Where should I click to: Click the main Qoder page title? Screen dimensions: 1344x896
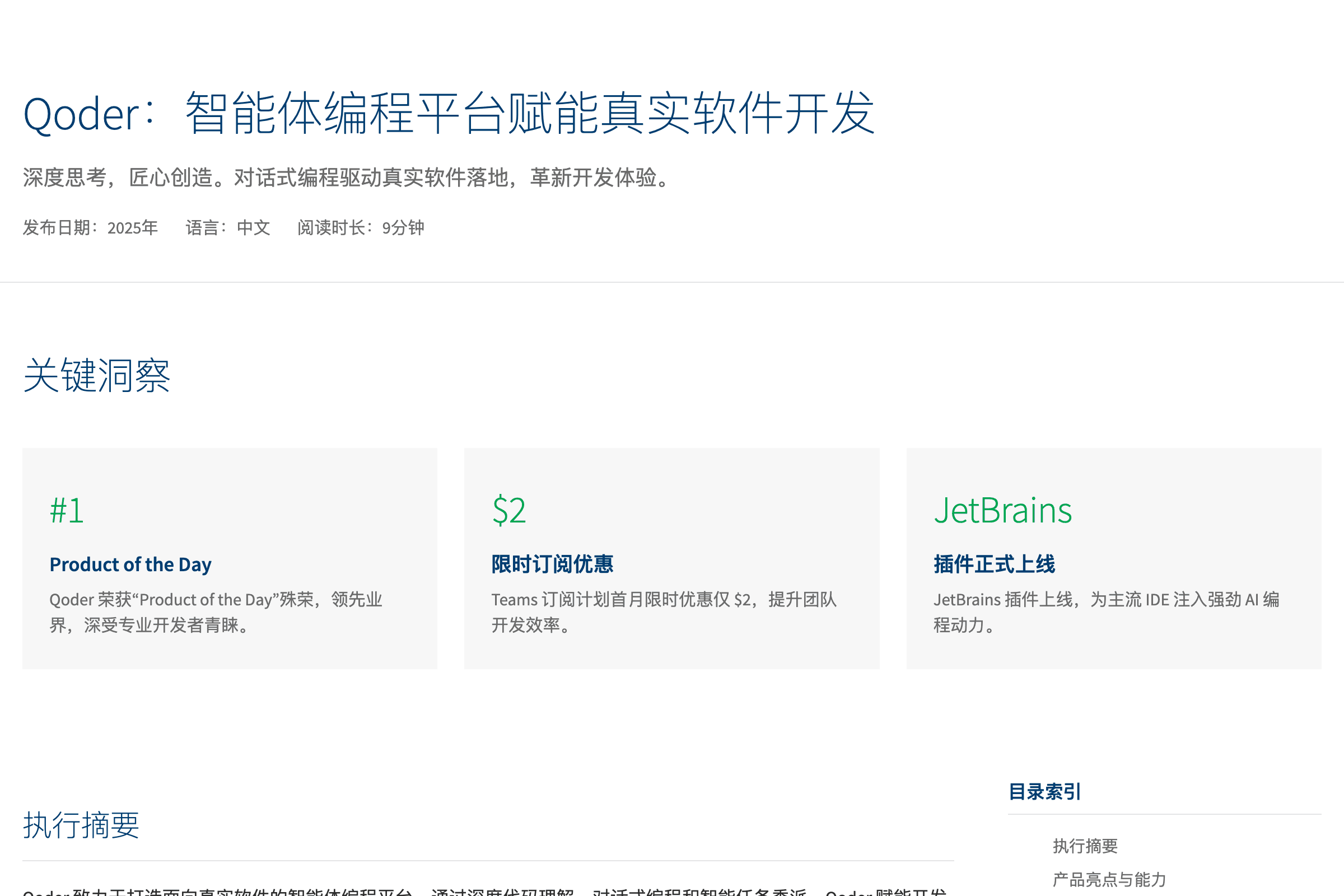pos(449,113)
